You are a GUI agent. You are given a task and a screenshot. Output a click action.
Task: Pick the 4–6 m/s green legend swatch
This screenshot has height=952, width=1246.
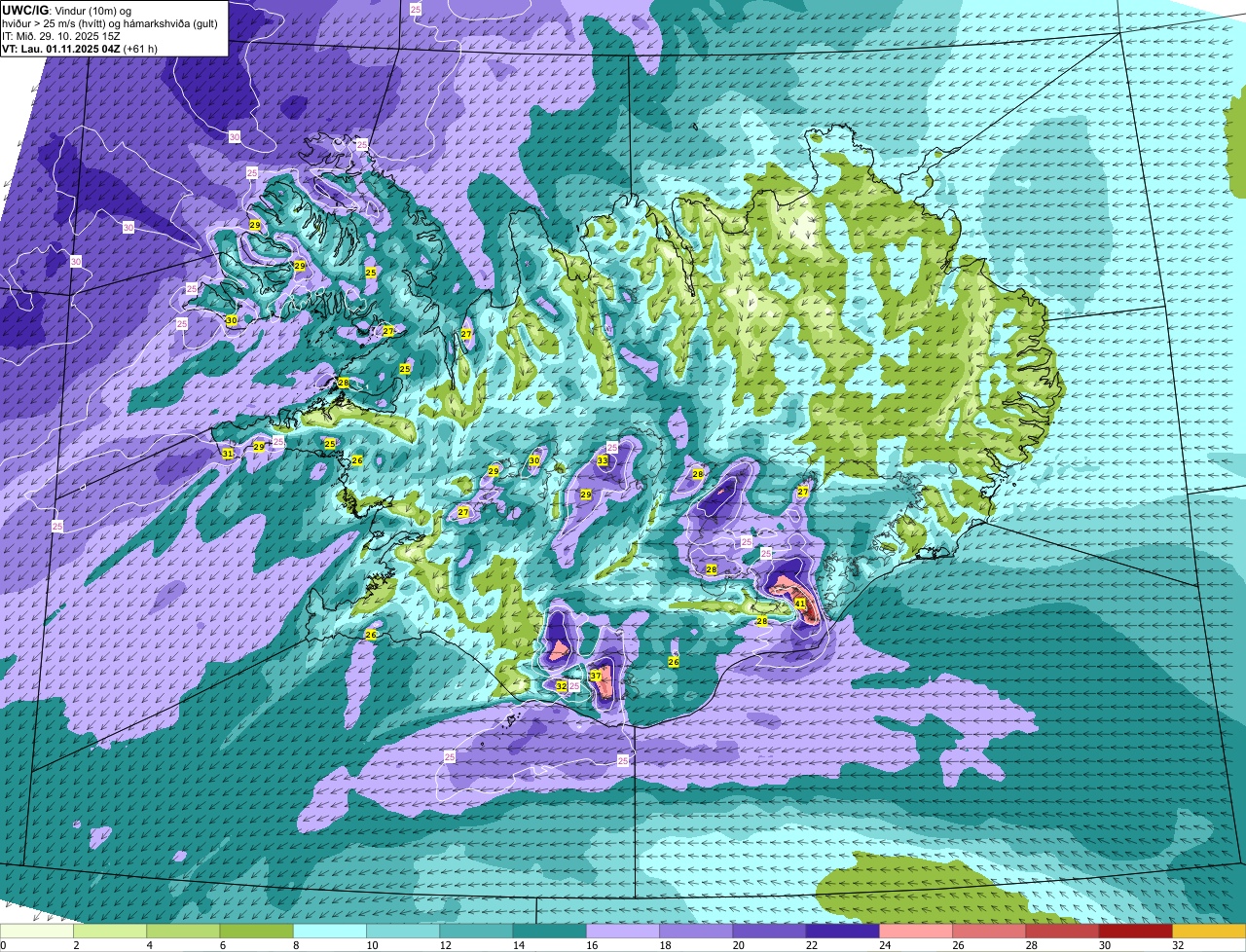tap(183, 931)
